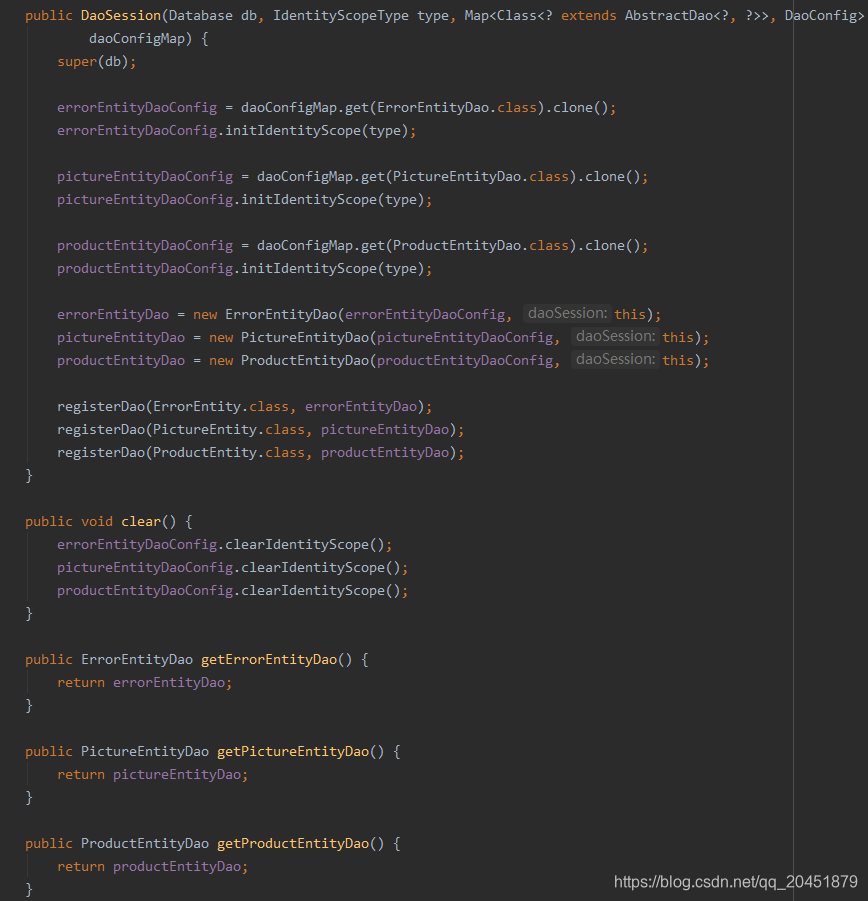Click clone() on the pictureEntityDaoConfig assignment line
The width and height of the screenshot is (868, 901).
pyautogui.click(x=612, y=176)
